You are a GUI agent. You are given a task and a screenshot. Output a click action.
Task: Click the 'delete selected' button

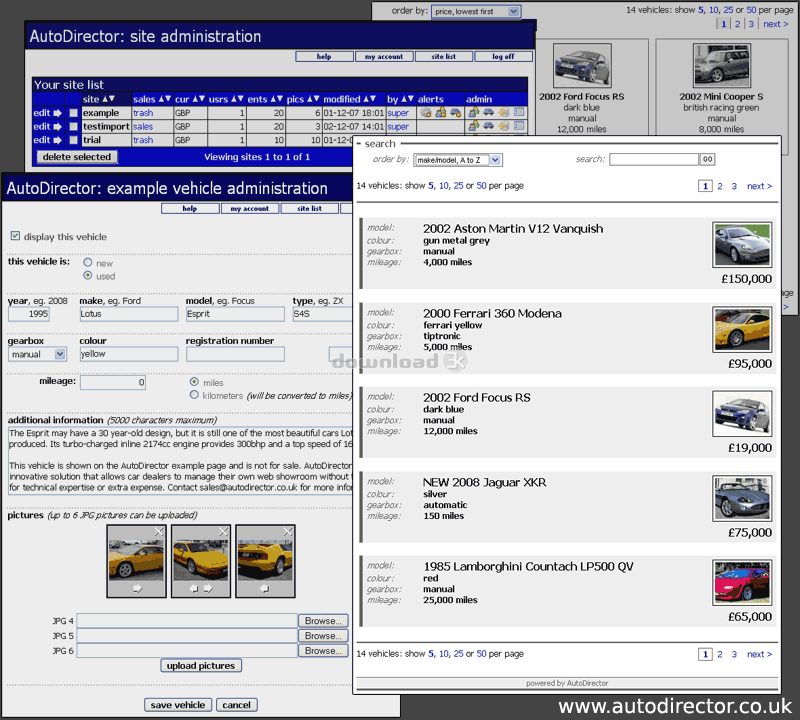[x=77, y=157]
